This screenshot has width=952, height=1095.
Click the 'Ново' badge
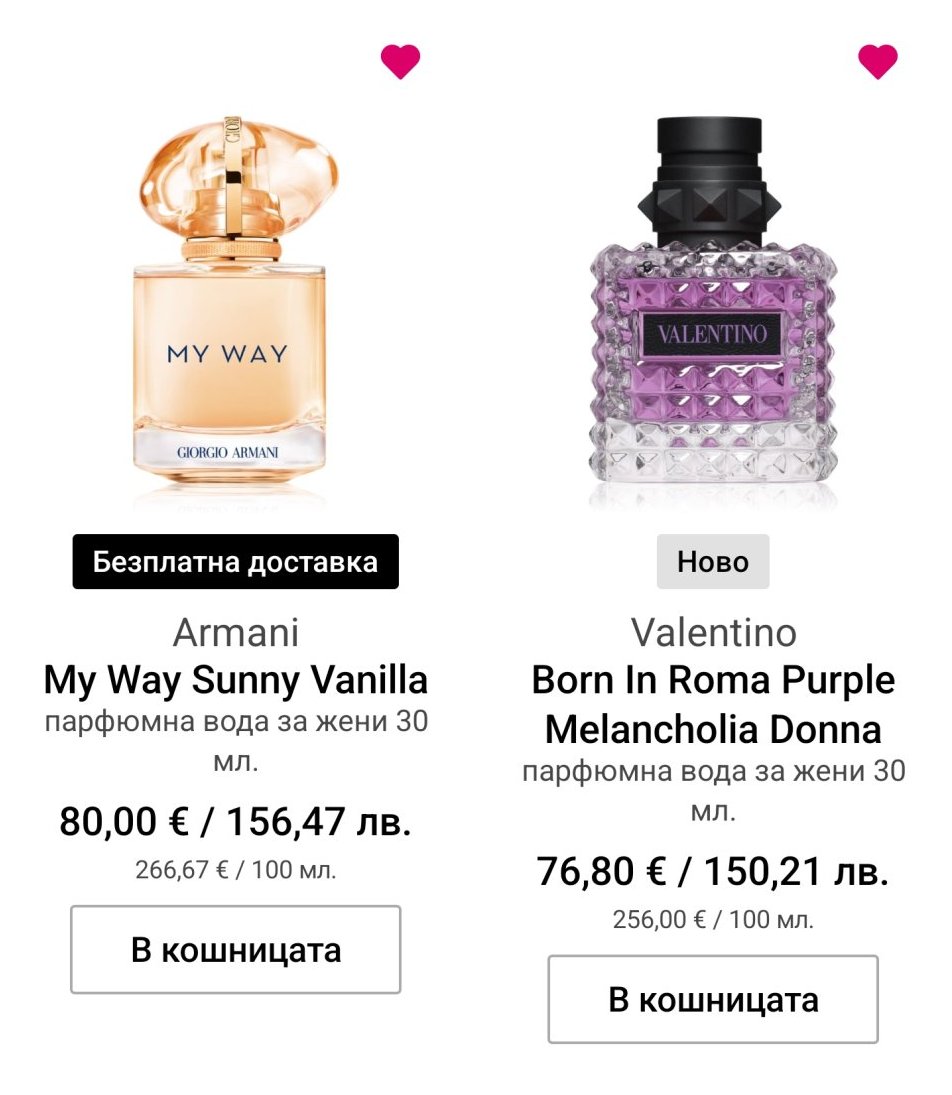[x=713, y=562]
